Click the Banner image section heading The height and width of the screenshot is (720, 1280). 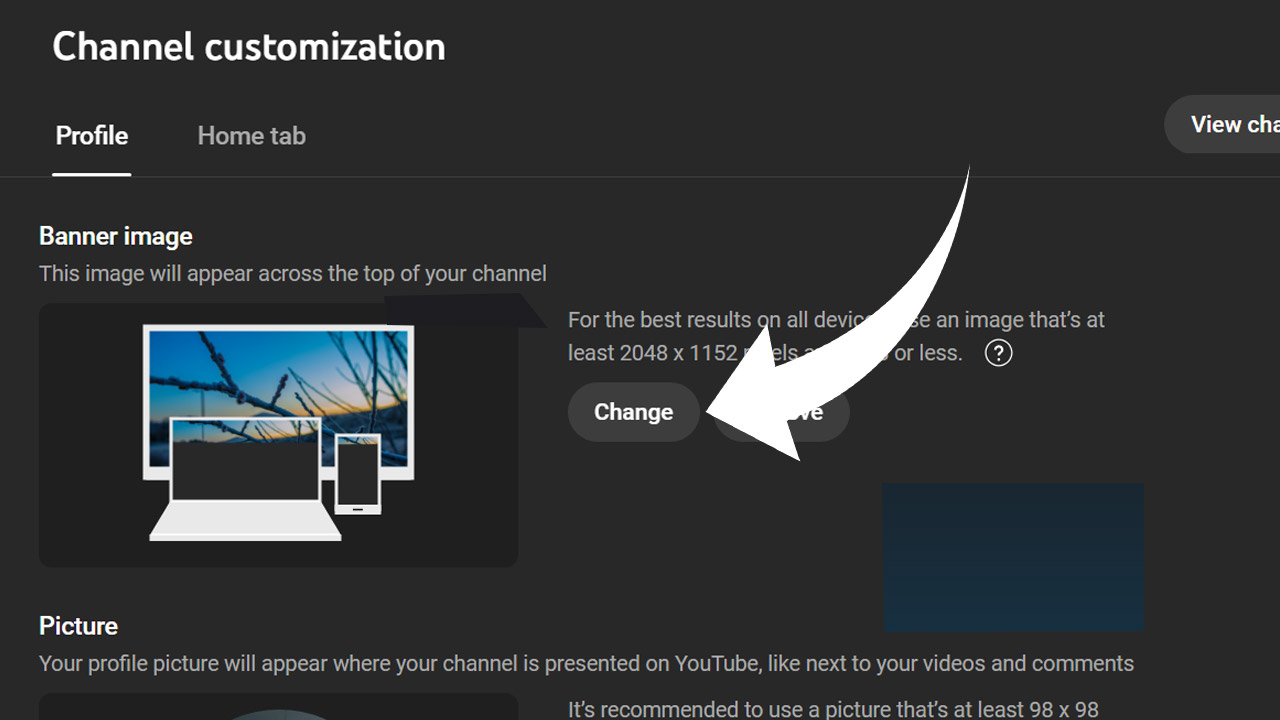(x=115, y=236)
